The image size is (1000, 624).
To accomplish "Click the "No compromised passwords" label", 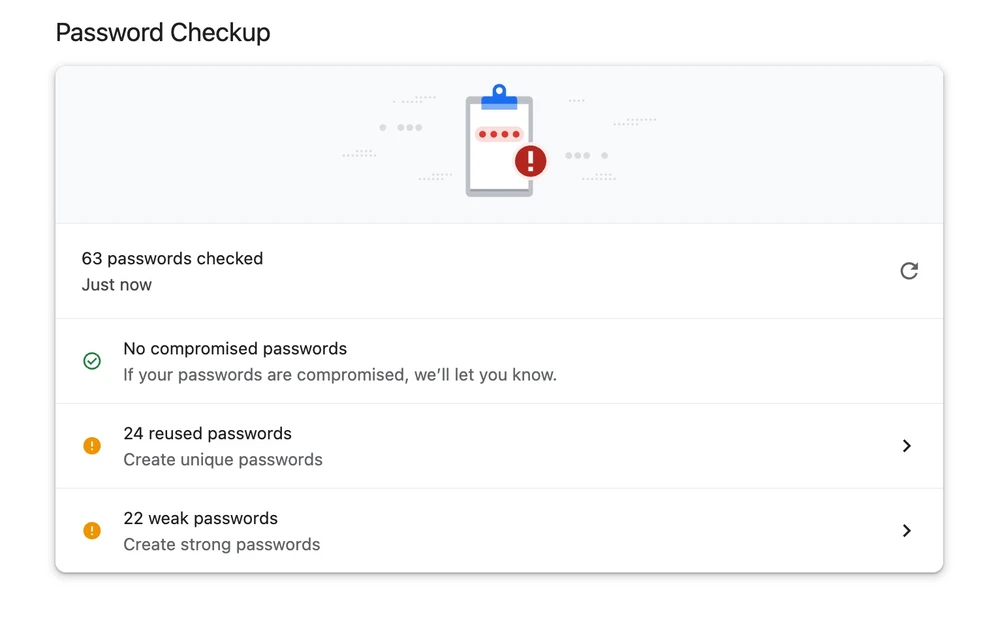I will pyautogui.click(x=235, y=349).
